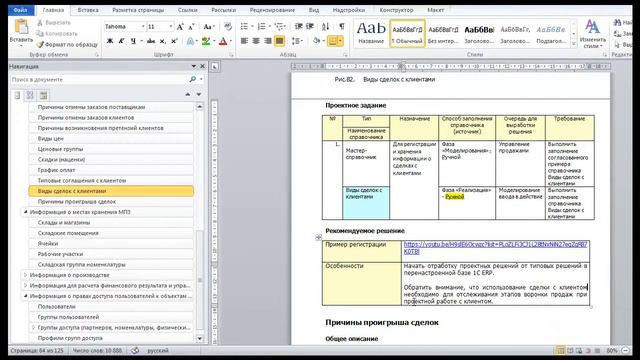Click the navigation search magnifier icon

193,79
